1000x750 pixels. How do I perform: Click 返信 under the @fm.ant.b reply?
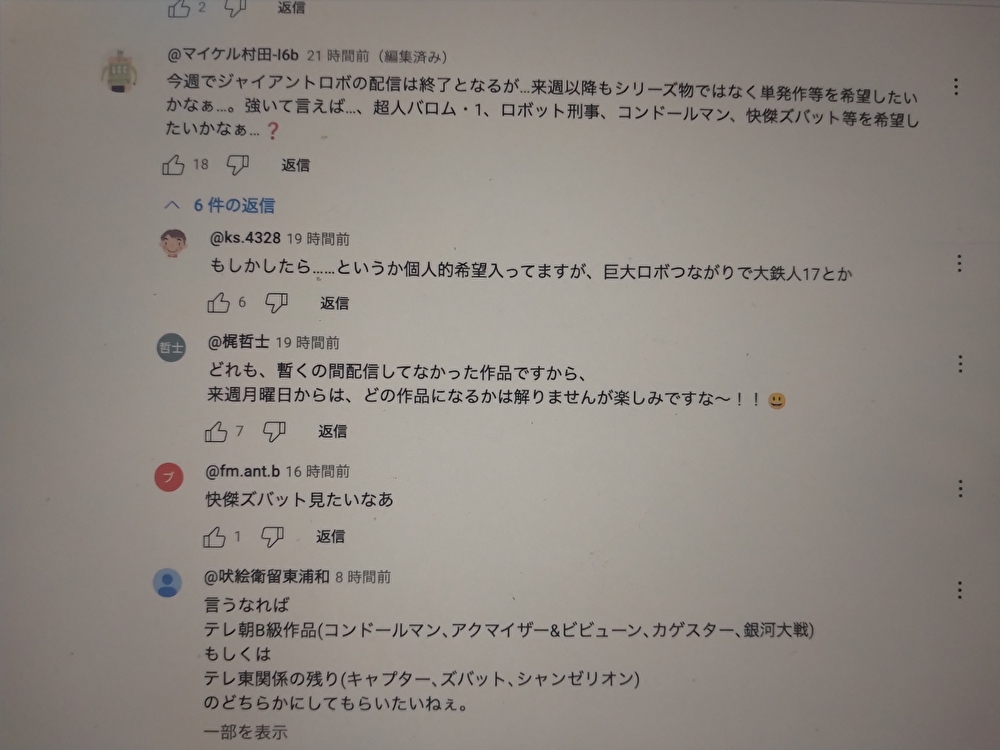[x=330, y=536]
